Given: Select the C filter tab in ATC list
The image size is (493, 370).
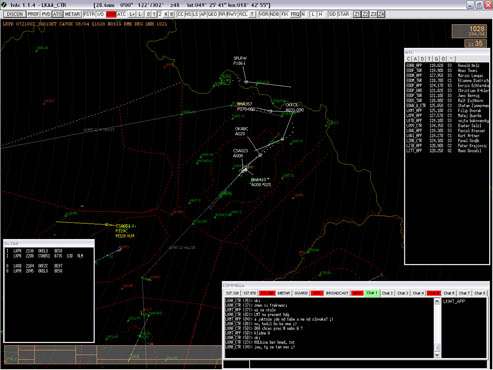Looking at the screenshot, I should point(409,59).
